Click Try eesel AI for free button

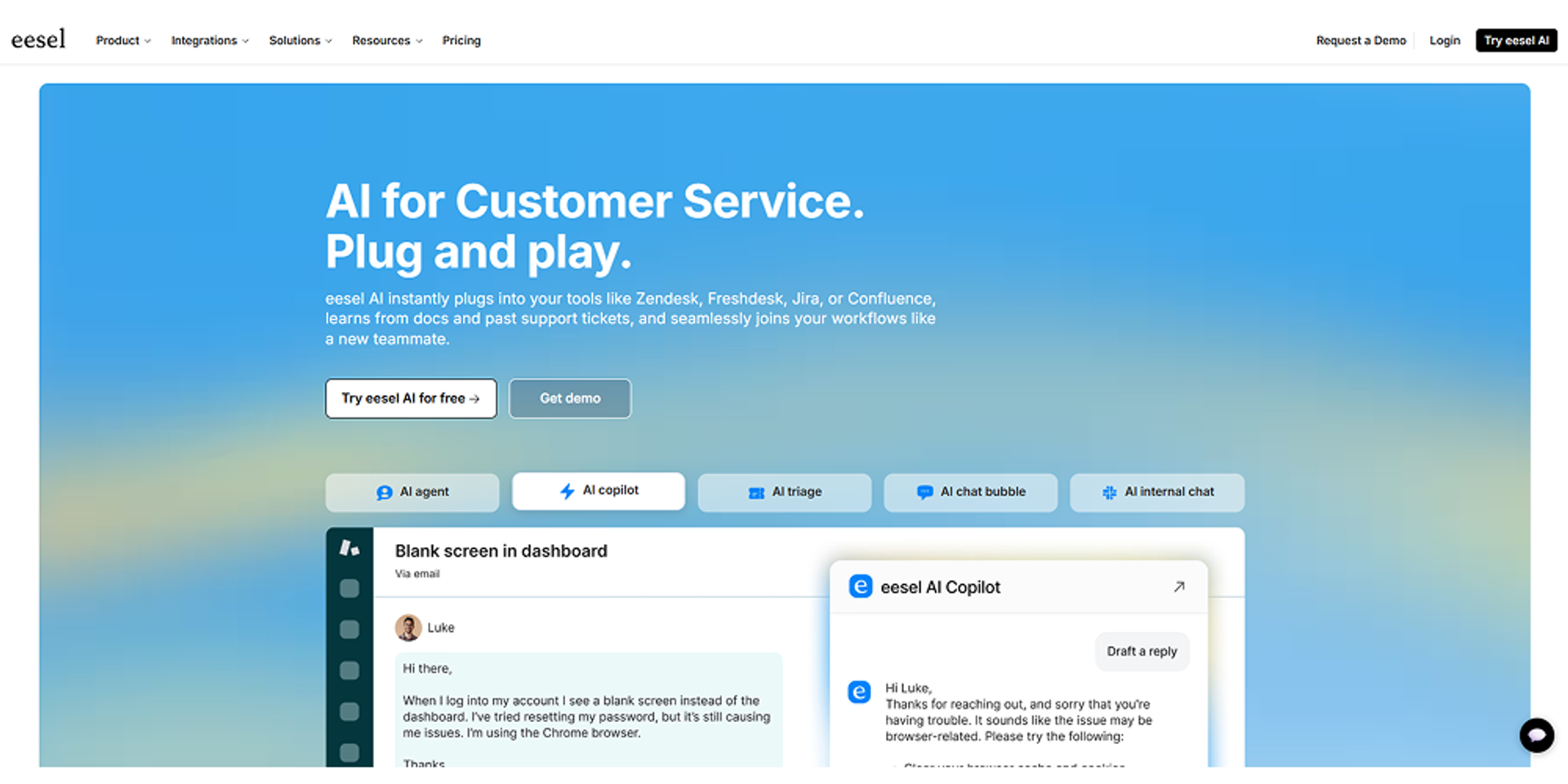point(411,399)
